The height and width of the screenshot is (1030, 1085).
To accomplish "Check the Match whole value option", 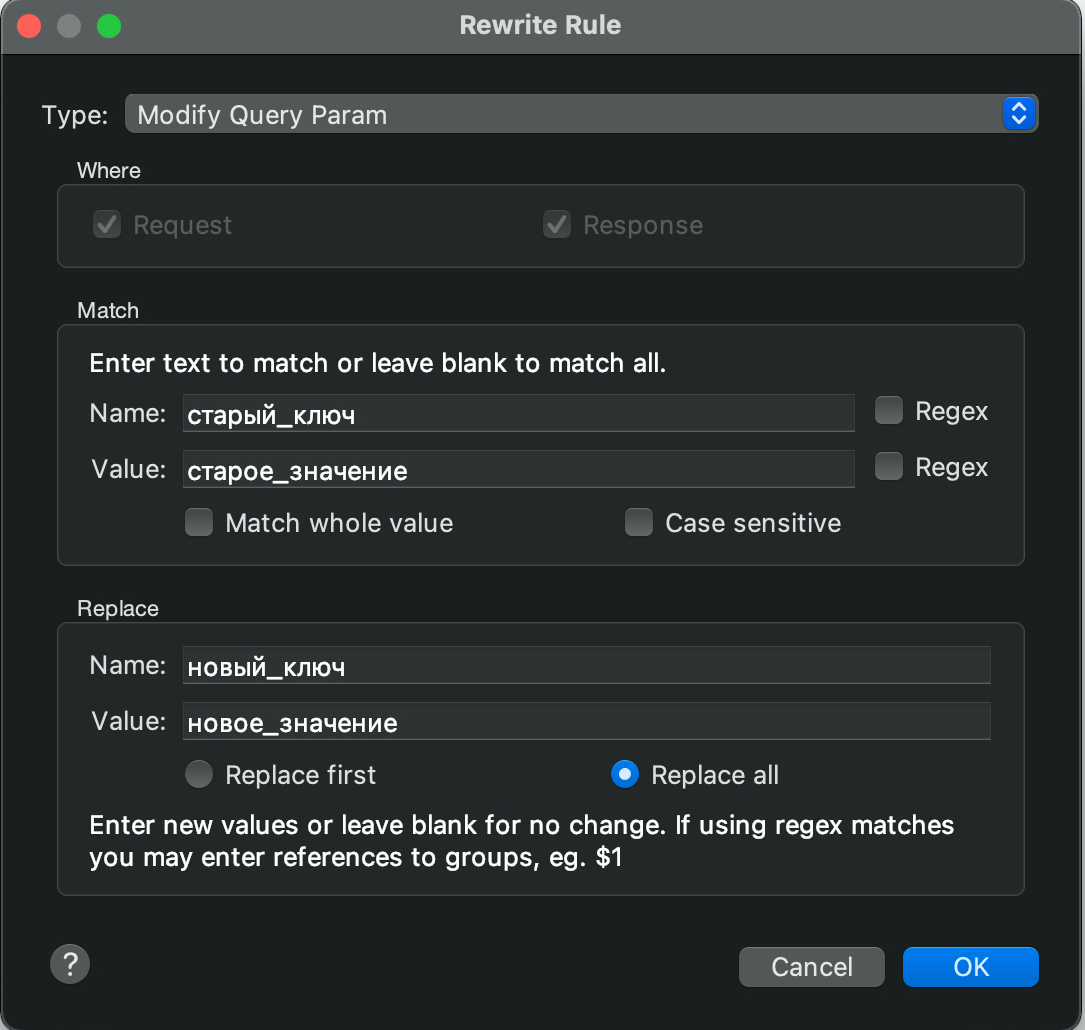I will (x=200, y=523).
